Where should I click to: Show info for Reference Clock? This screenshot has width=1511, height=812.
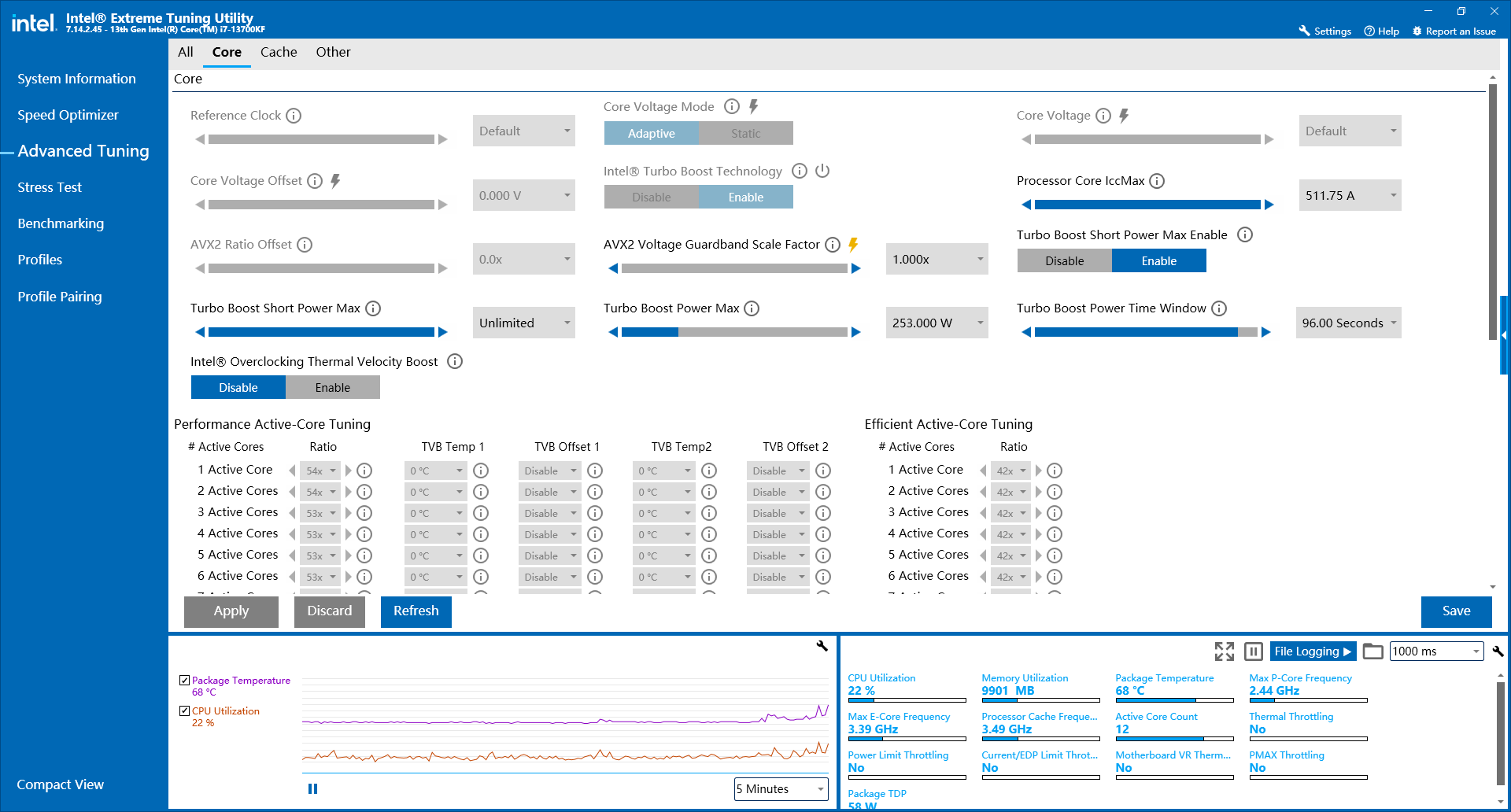click(x=294, y=116)
